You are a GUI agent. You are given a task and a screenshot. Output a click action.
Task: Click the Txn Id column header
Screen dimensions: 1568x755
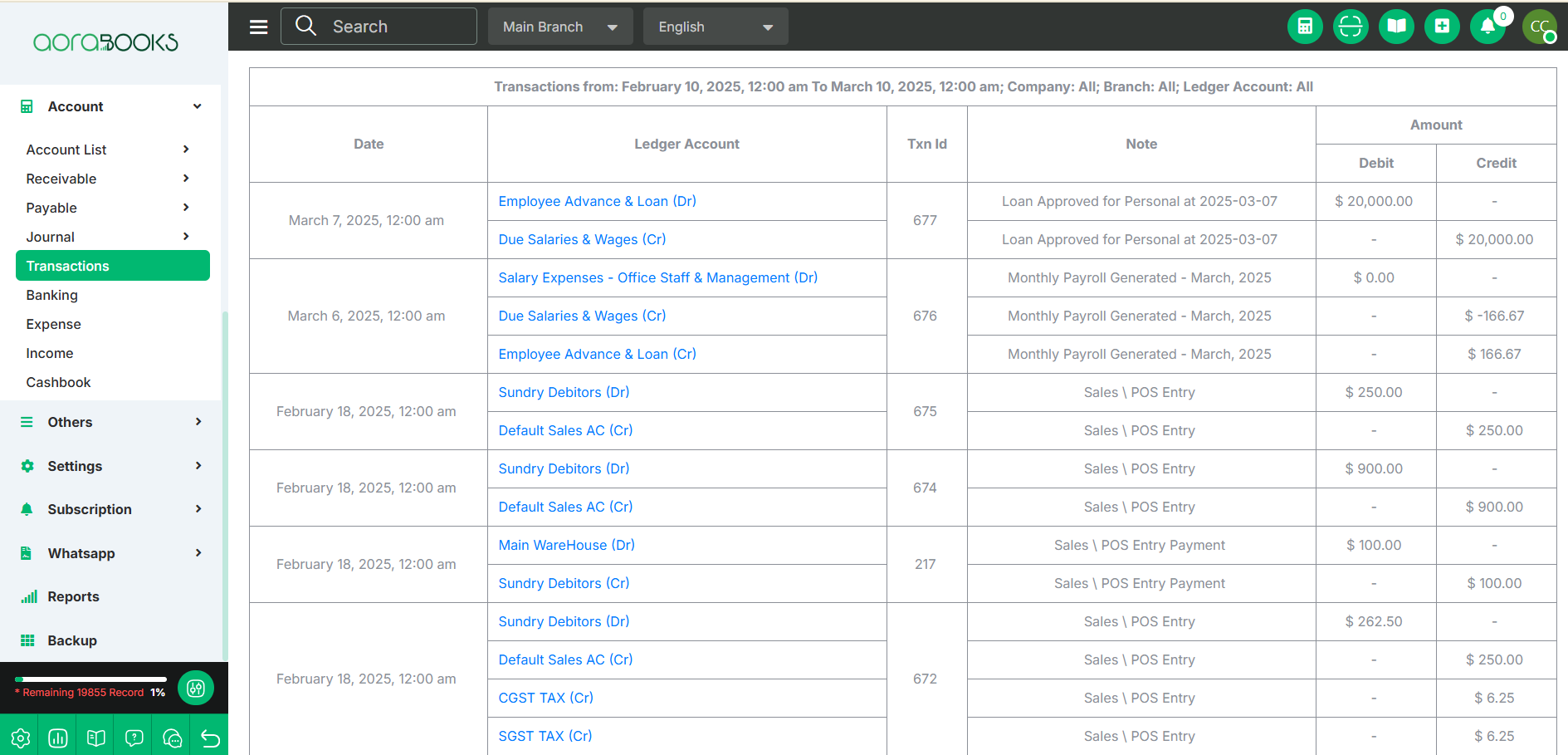926,144
